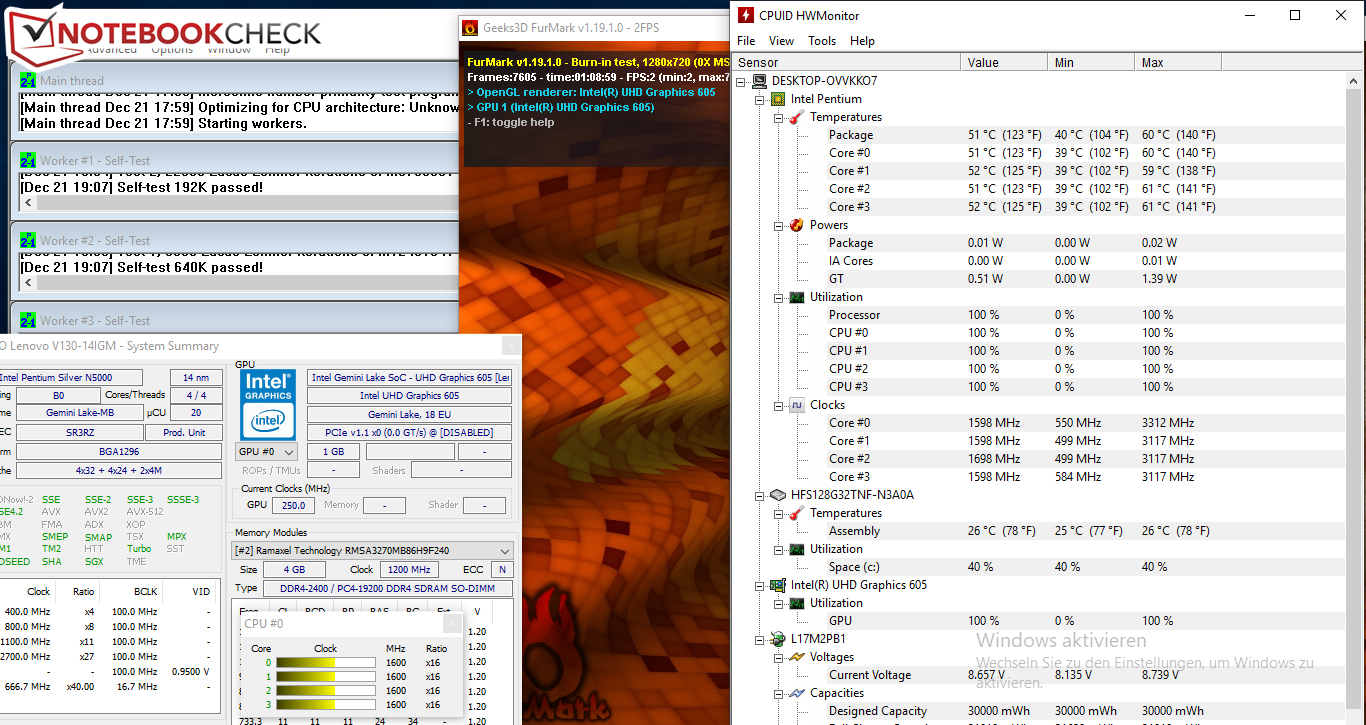Viewport: 1366px width, 725px height.
Task: Click the graph icon of Intel Pentium Utilization
Action: click(x=797, y=297)
